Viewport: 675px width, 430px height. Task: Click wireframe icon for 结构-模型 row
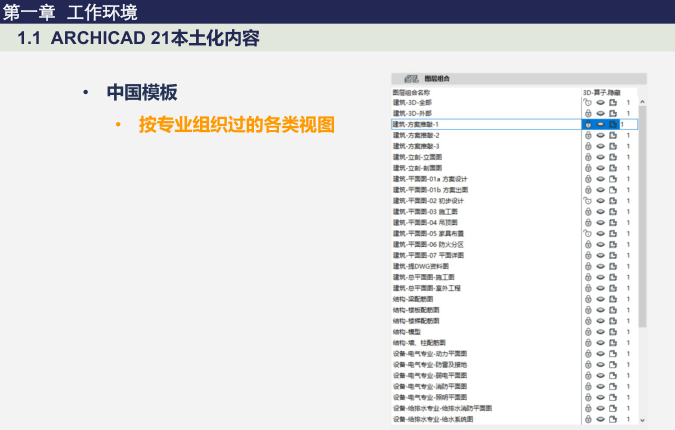pyautogui.click(x=613, y=331)
